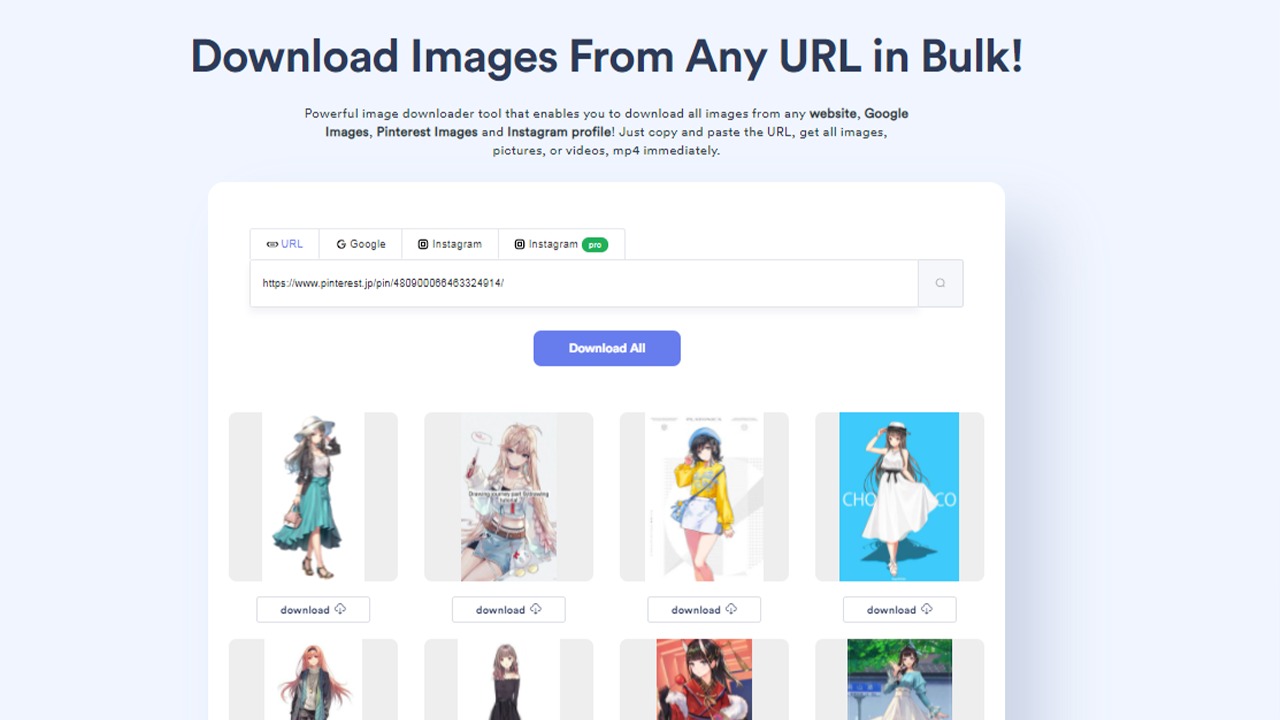The width and height of the screenshot is (1280, 720).
Task: Download the blonde girl drawing image
Action: click(x=509, y=610)
